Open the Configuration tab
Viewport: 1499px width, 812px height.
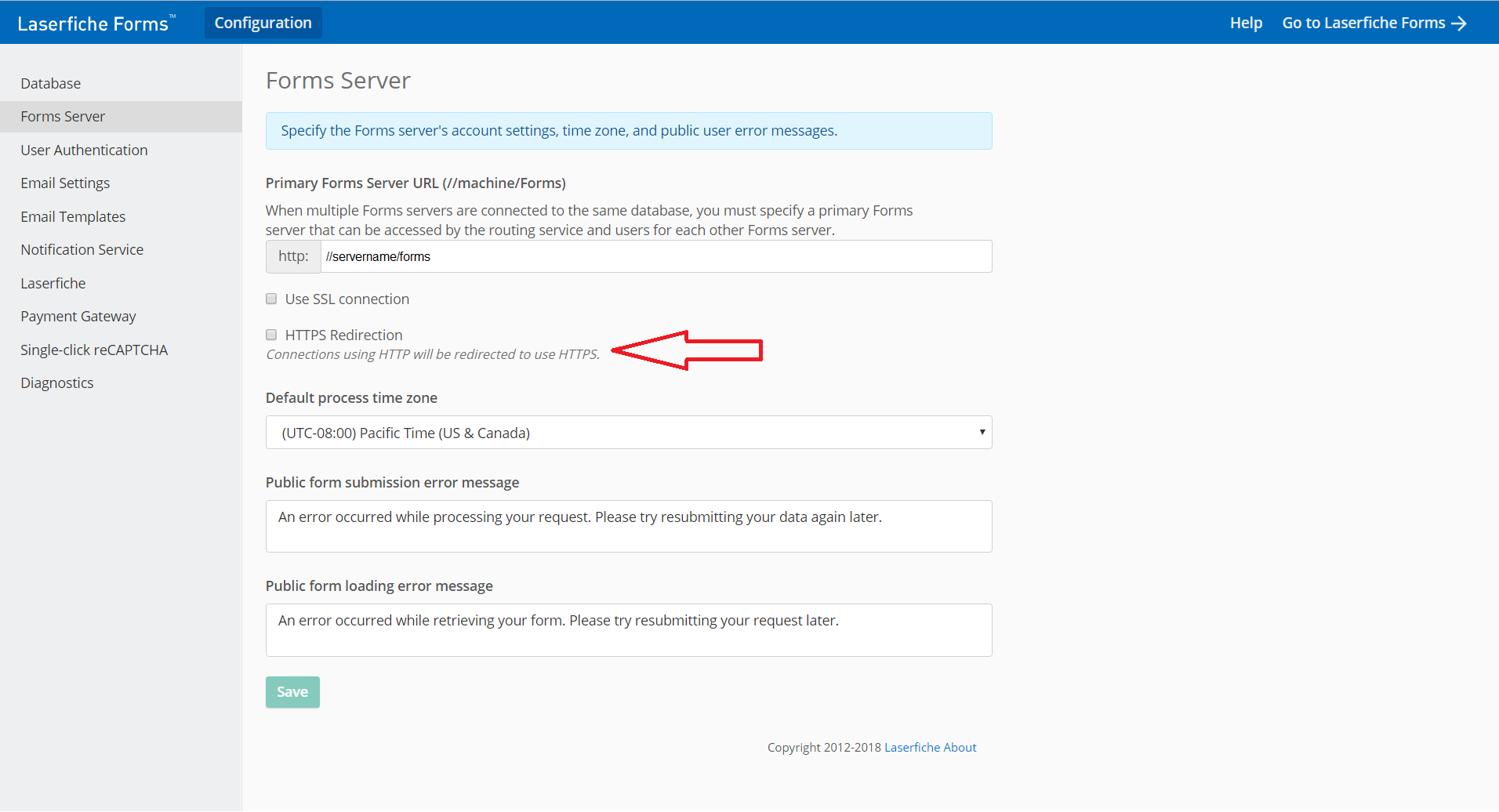(263, 23)
